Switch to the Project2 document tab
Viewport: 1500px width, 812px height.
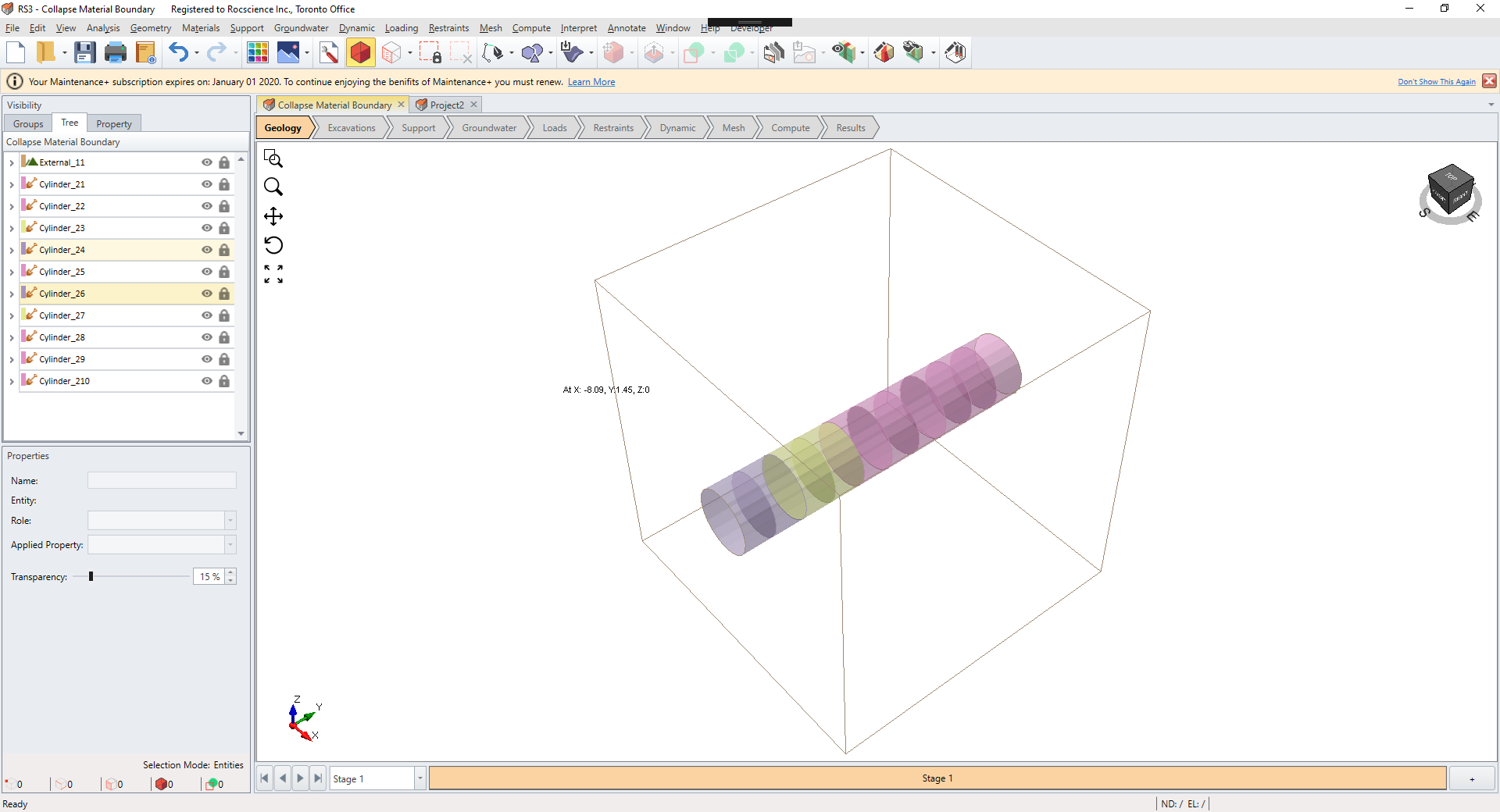447,105
